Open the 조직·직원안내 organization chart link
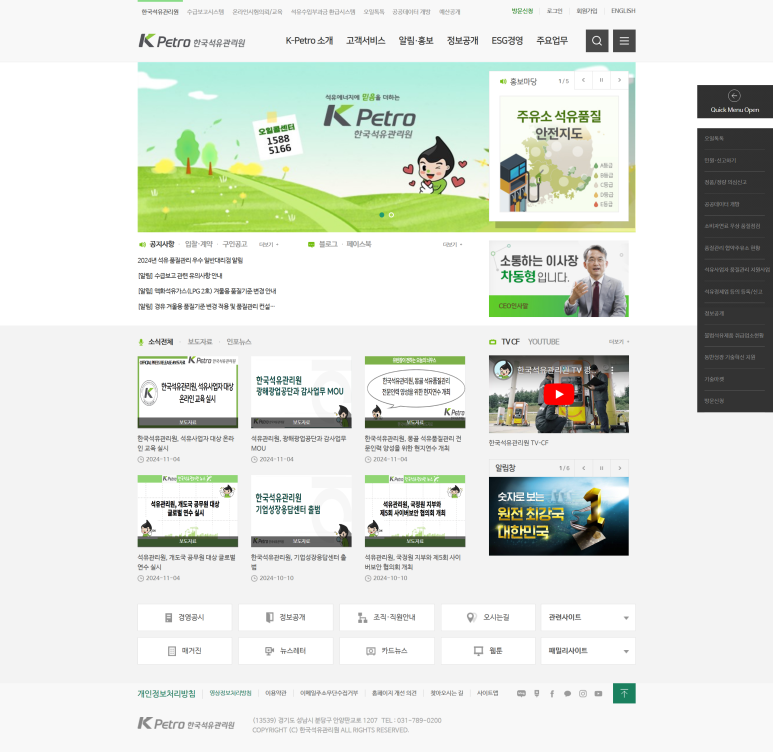This screenshot has height=752, width=773. (x=387, y=617)
